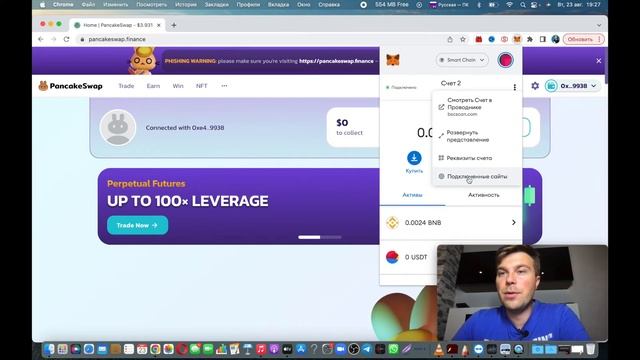Click the user bunny avatar on profile card
The width and height of the screenshot is (640, 360).
[x=118, y=128]
